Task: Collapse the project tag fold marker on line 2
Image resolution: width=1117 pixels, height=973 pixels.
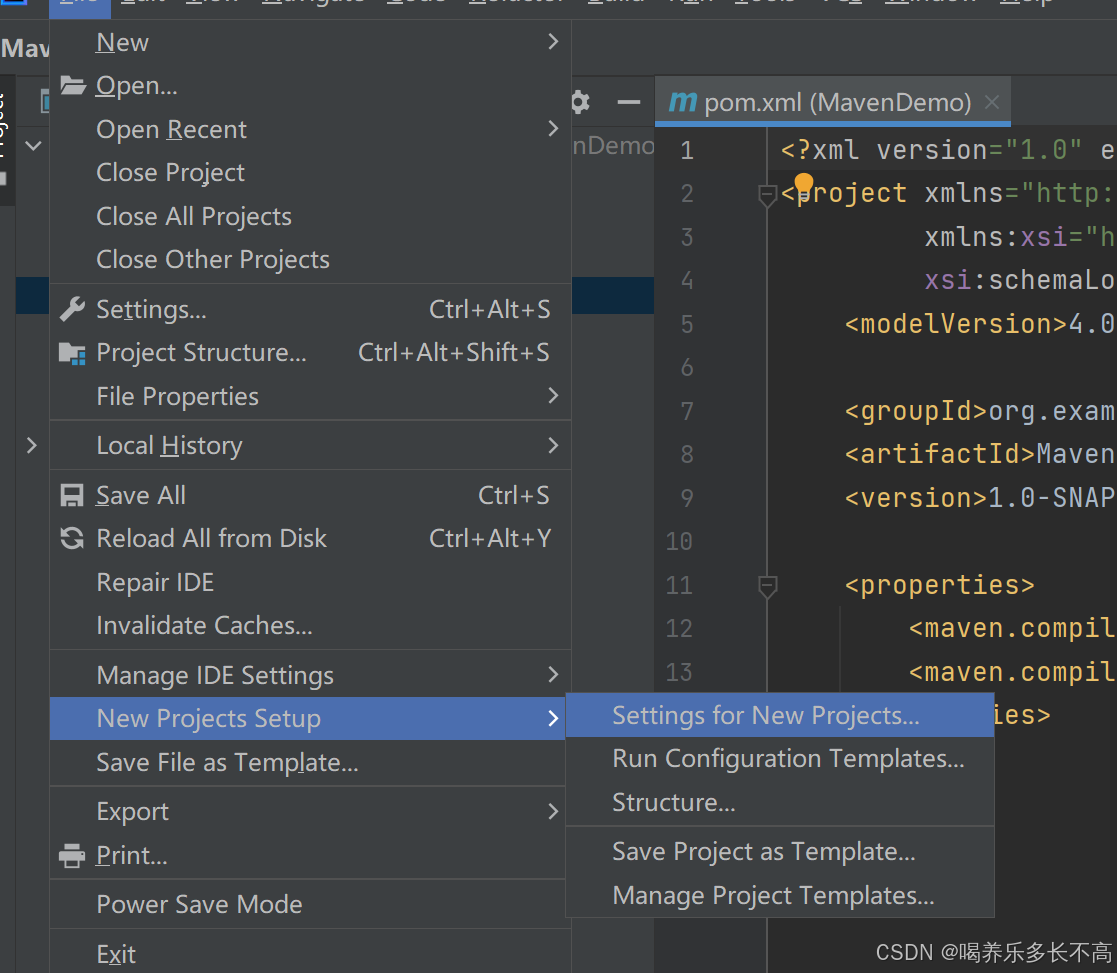Action: tap(767, 194)
